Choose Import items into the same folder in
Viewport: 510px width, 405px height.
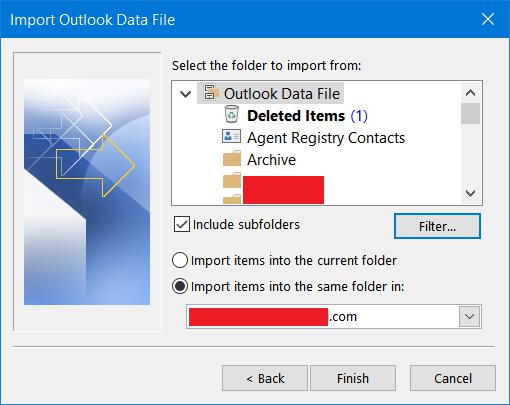(x=180, y=286)
